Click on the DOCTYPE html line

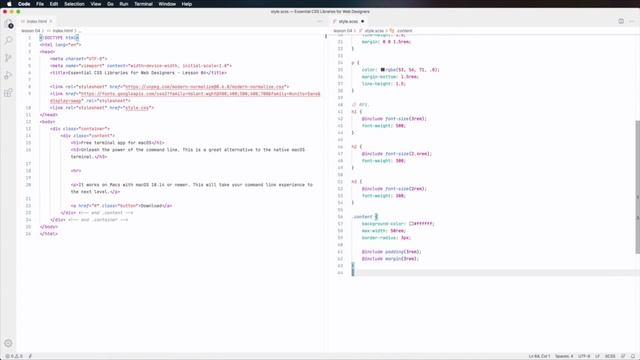click(59, 38)
